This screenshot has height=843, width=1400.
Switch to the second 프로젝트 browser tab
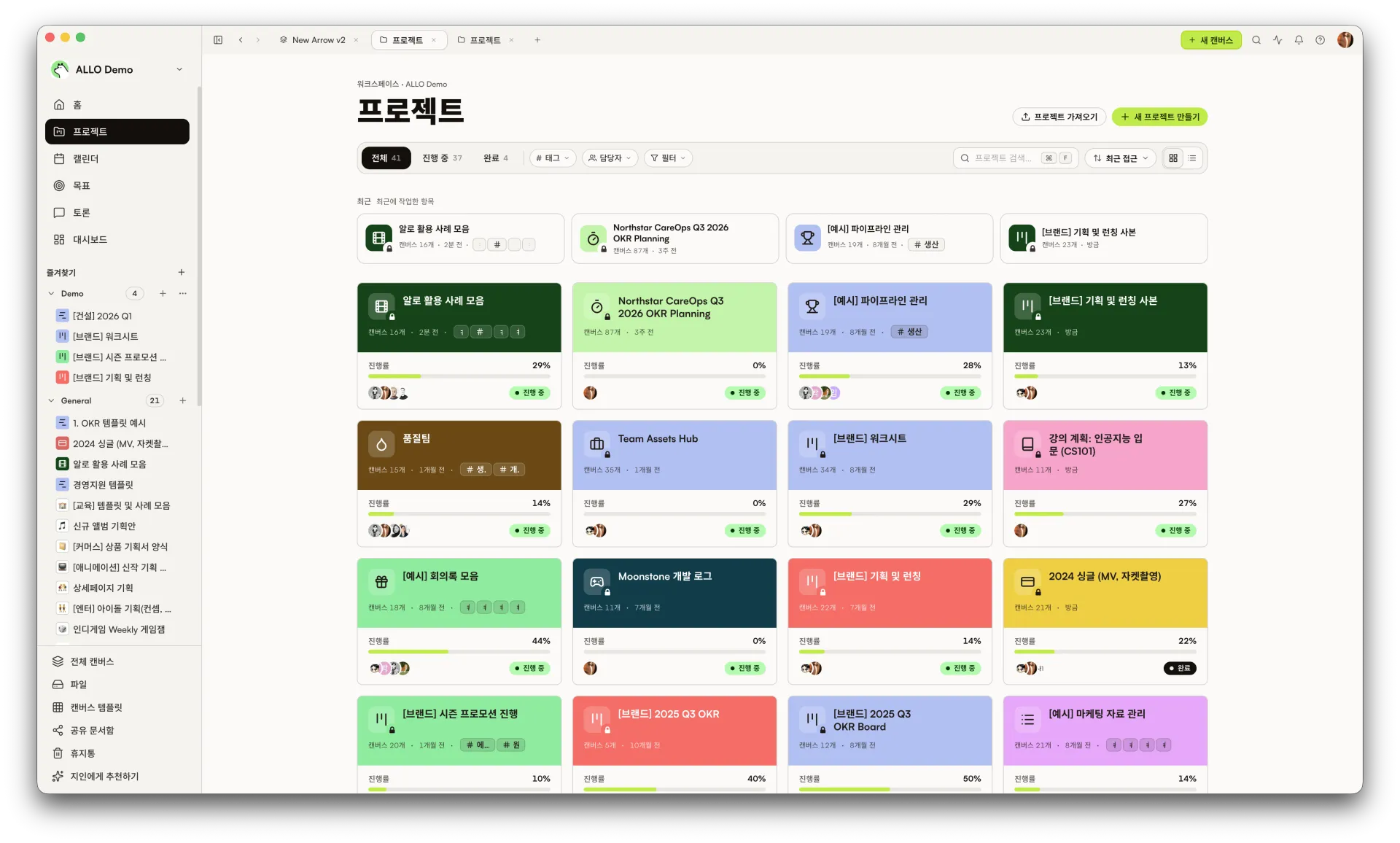click(x=486, y=40)
